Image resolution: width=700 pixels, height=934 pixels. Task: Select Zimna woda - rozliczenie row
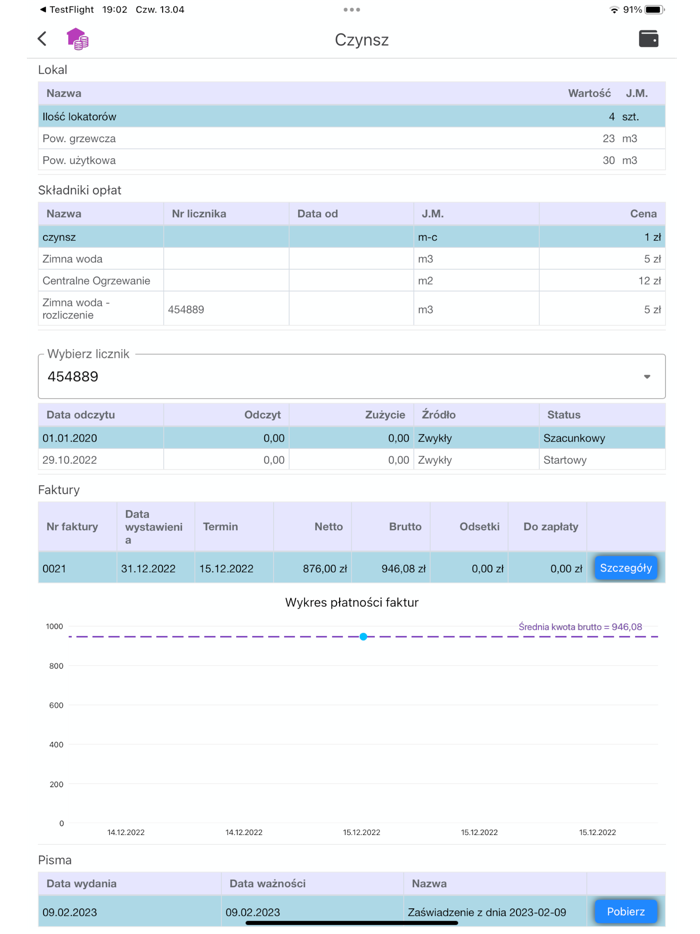click(351, 309)
